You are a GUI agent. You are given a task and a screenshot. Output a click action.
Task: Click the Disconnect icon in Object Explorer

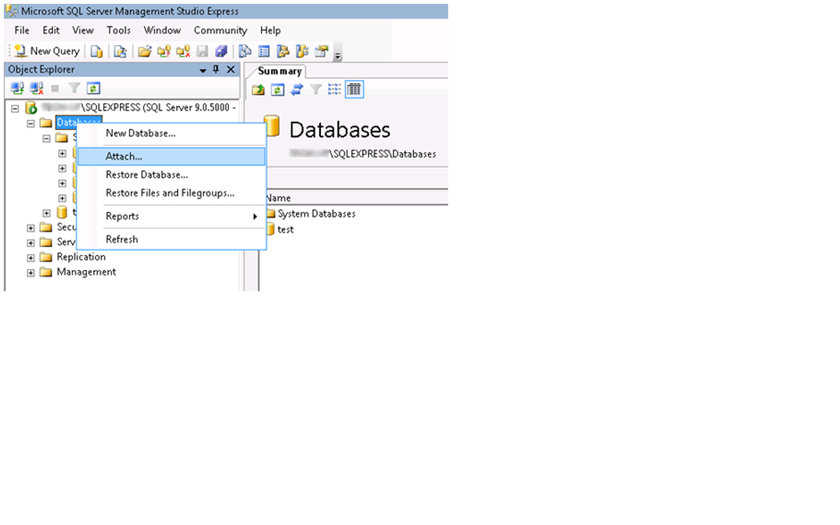click(x=36, y=88)
